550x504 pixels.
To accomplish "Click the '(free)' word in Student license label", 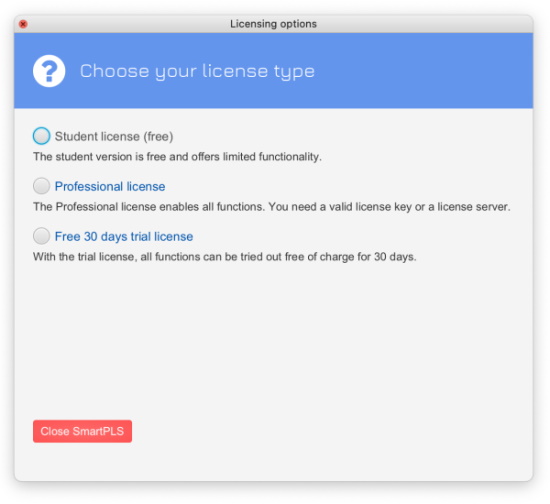I will tap(158, 136).
